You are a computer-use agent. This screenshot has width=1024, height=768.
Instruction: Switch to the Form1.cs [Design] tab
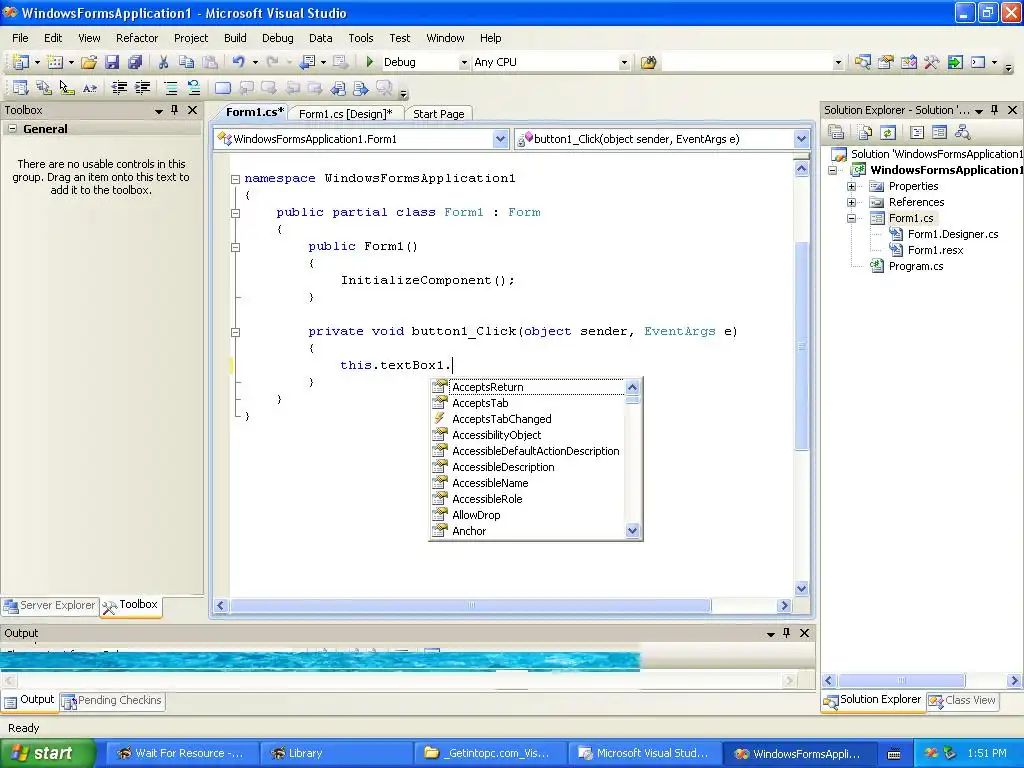tap(345, 114)
